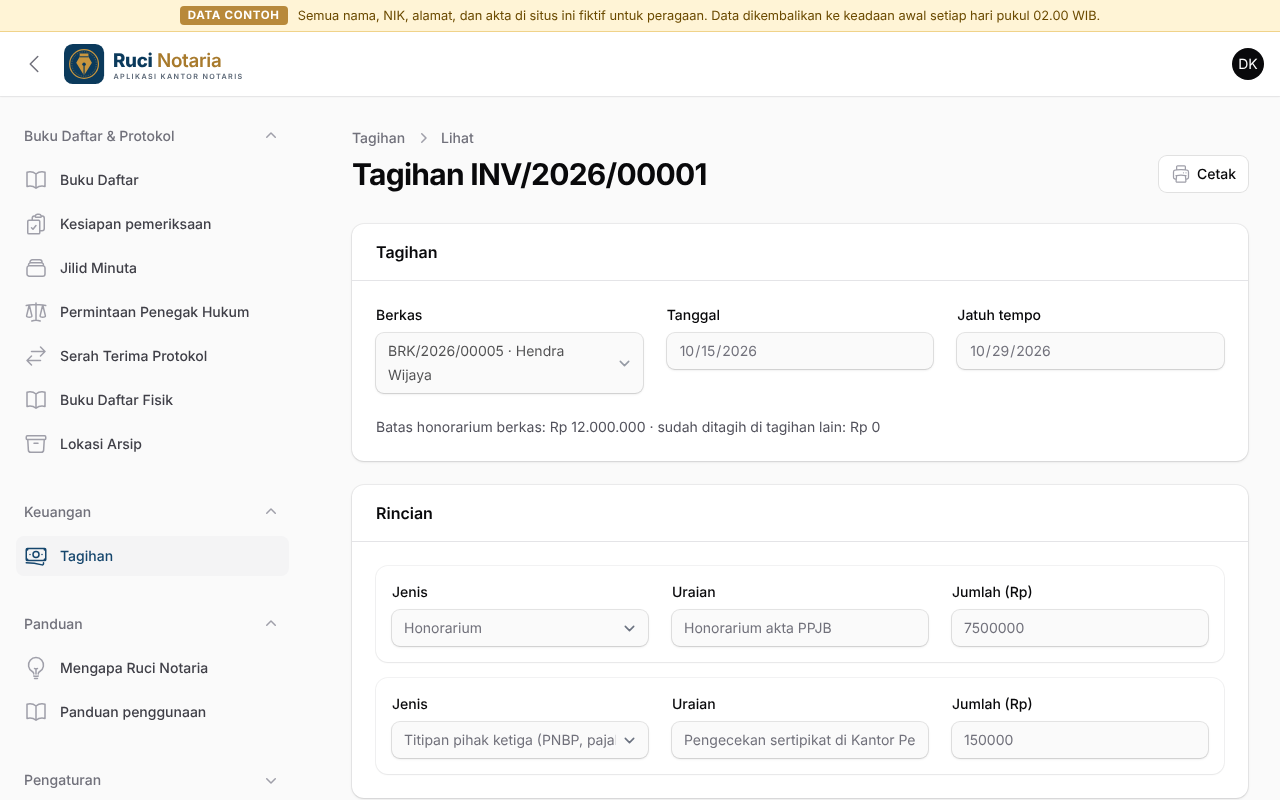Click the Lokasi Arsip archive box icon
The height and width of the screenshot is (800, 1280).
point(36,444)
